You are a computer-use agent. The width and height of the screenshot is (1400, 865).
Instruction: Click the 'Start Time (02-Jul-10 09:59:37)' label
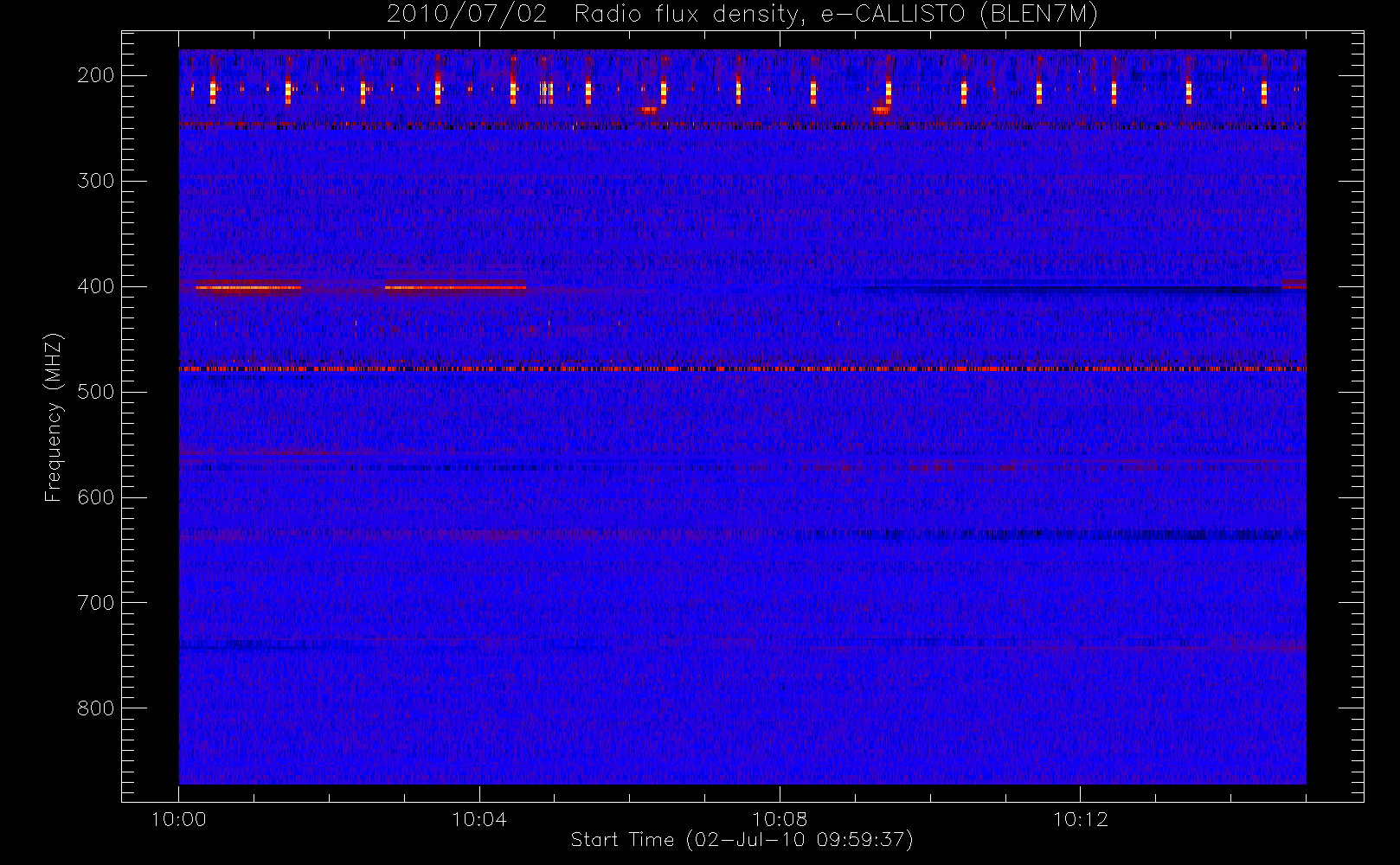(742, 840)
